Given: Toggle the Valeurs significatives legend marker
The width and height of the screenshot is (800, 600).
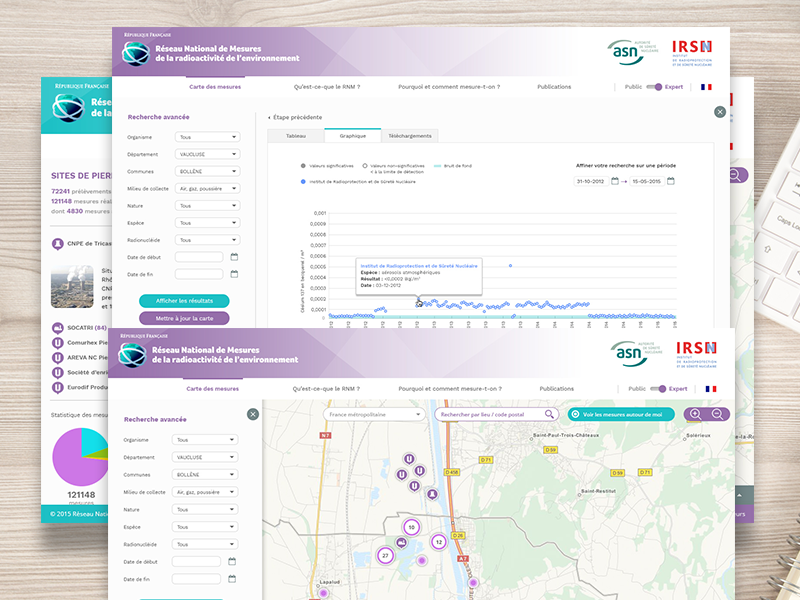Looking at the screenshot, I should click(301, 166).
